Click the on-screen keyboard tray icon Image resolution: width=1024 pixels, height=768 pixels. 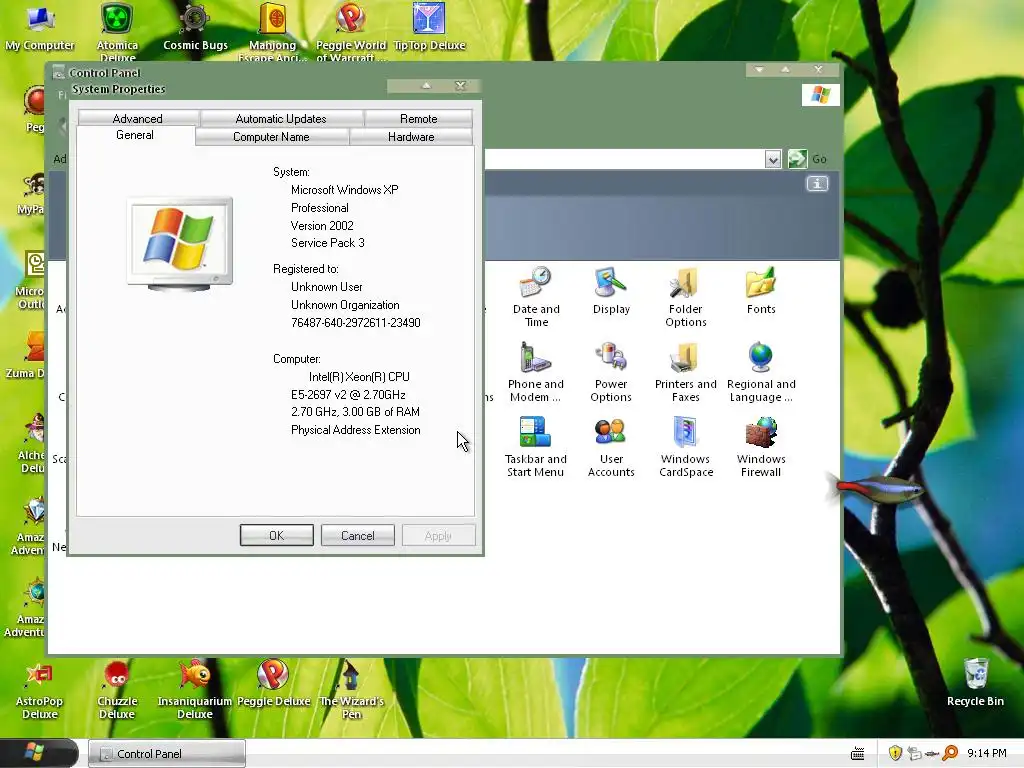[857, 754]
